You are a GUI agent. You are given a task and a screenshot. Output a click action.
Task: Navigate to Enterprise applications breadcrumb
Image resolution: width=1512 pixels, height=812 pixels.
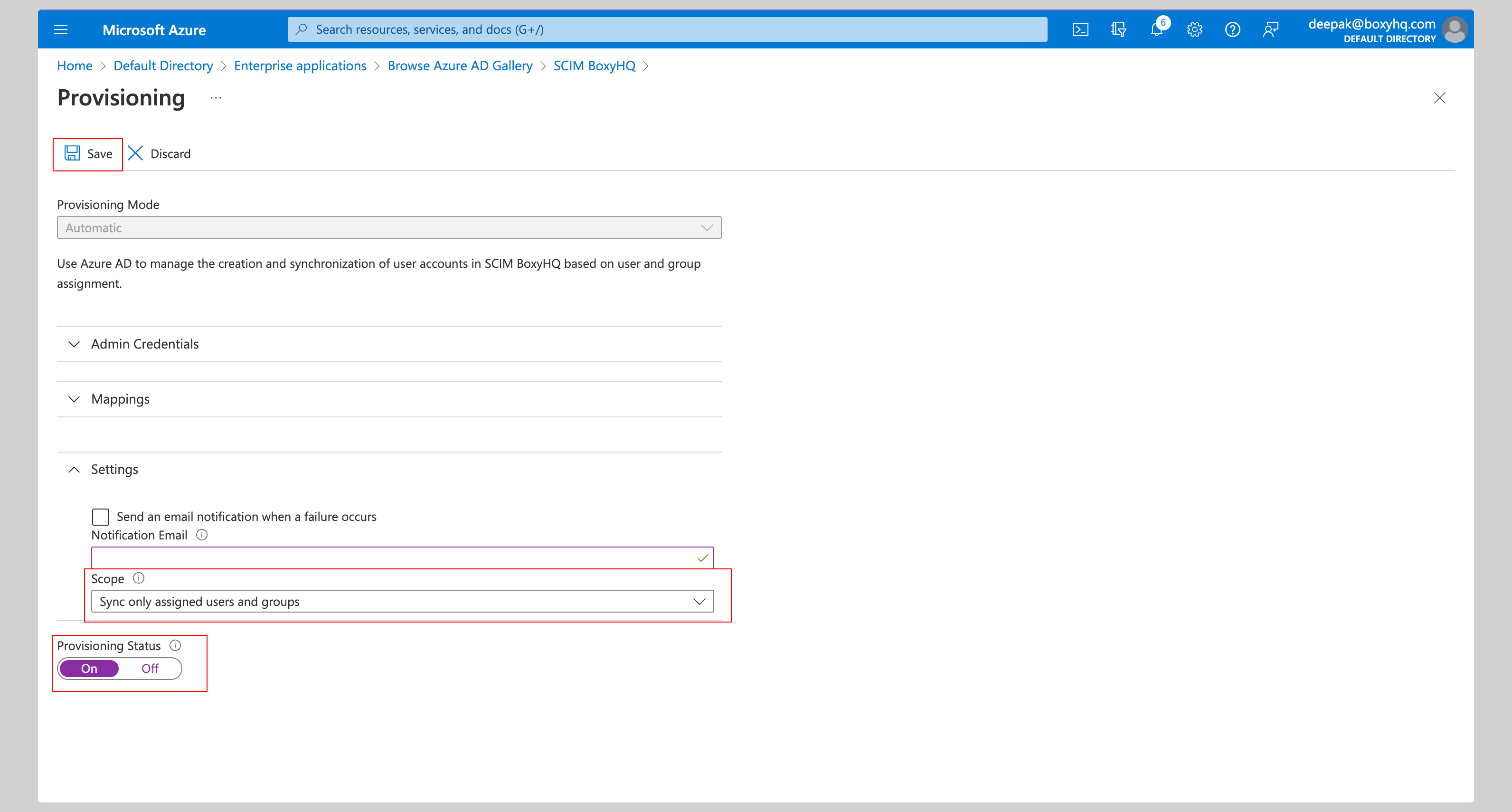[x=300, y=65]
